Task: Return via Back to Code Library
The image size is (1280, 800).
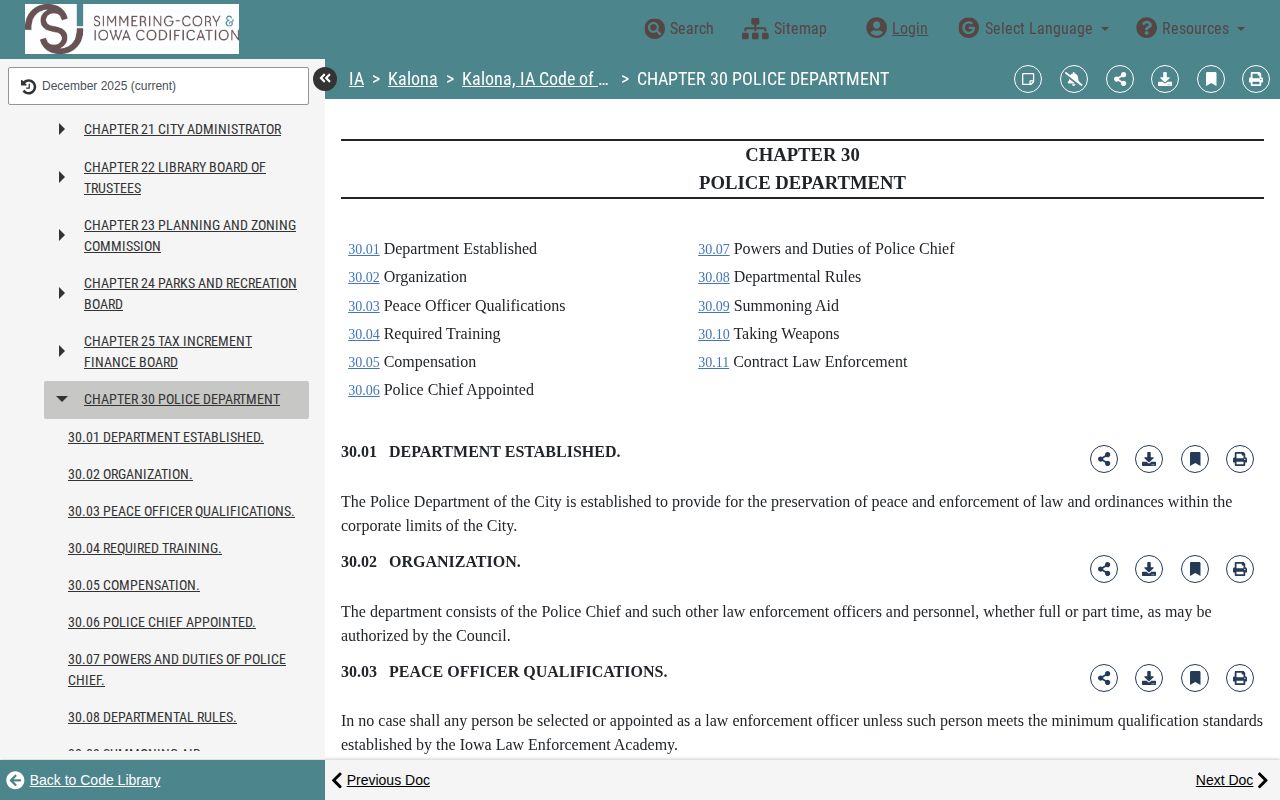Action: point(84,780)
